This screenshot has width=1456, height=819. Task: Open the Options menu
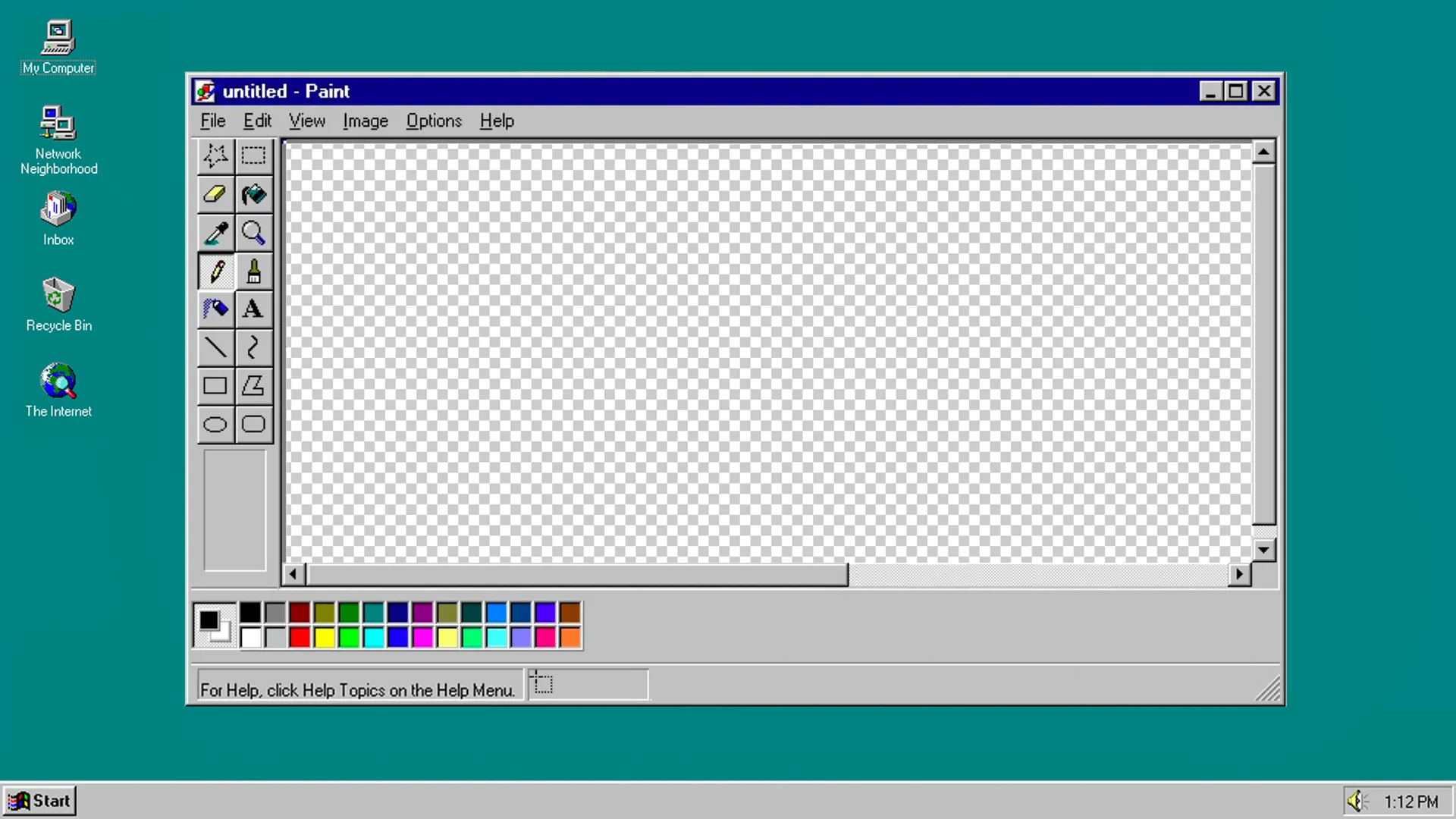(x=433, y=121)
